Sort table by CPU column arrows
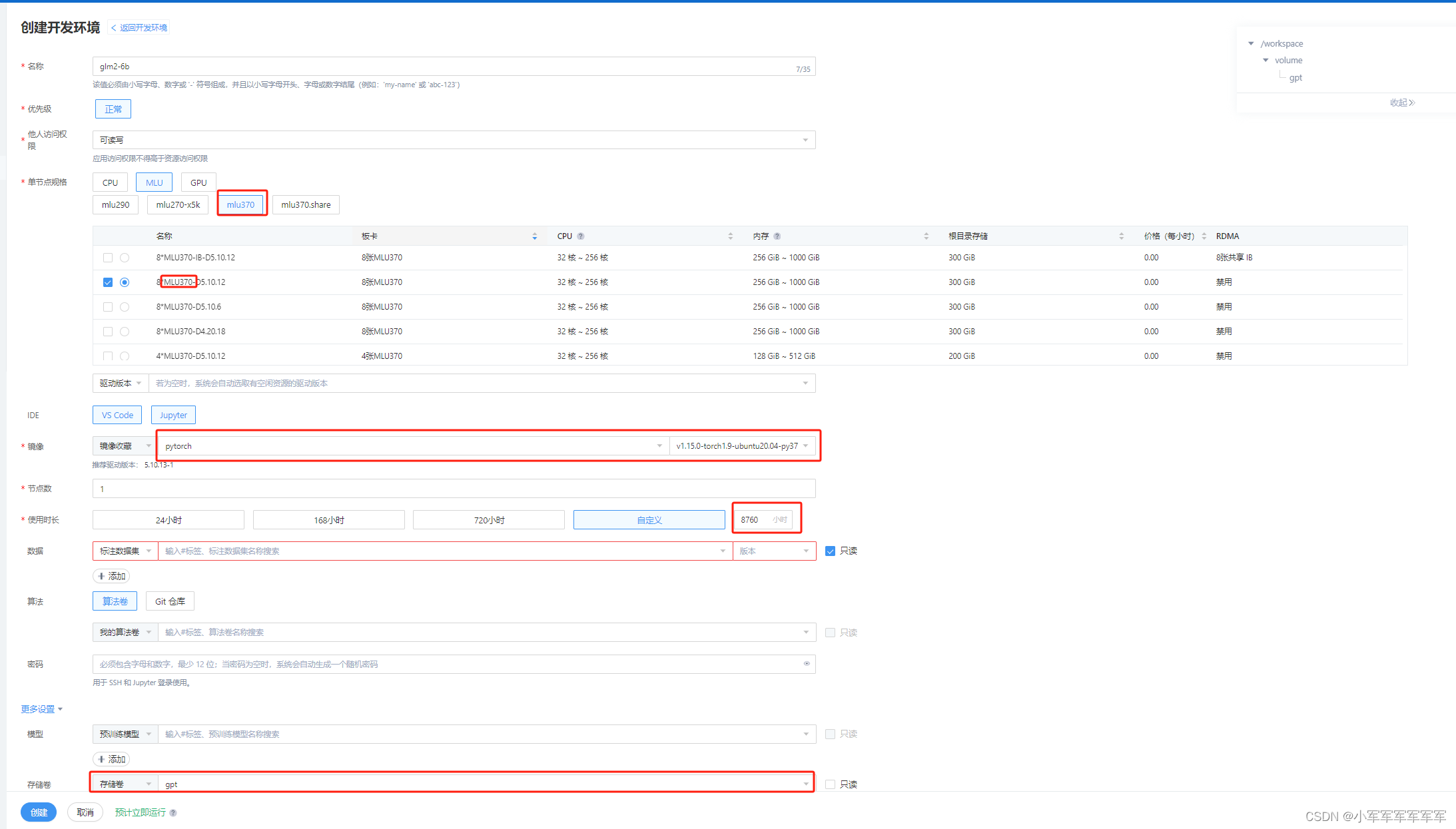 click(x=730, y=236)
